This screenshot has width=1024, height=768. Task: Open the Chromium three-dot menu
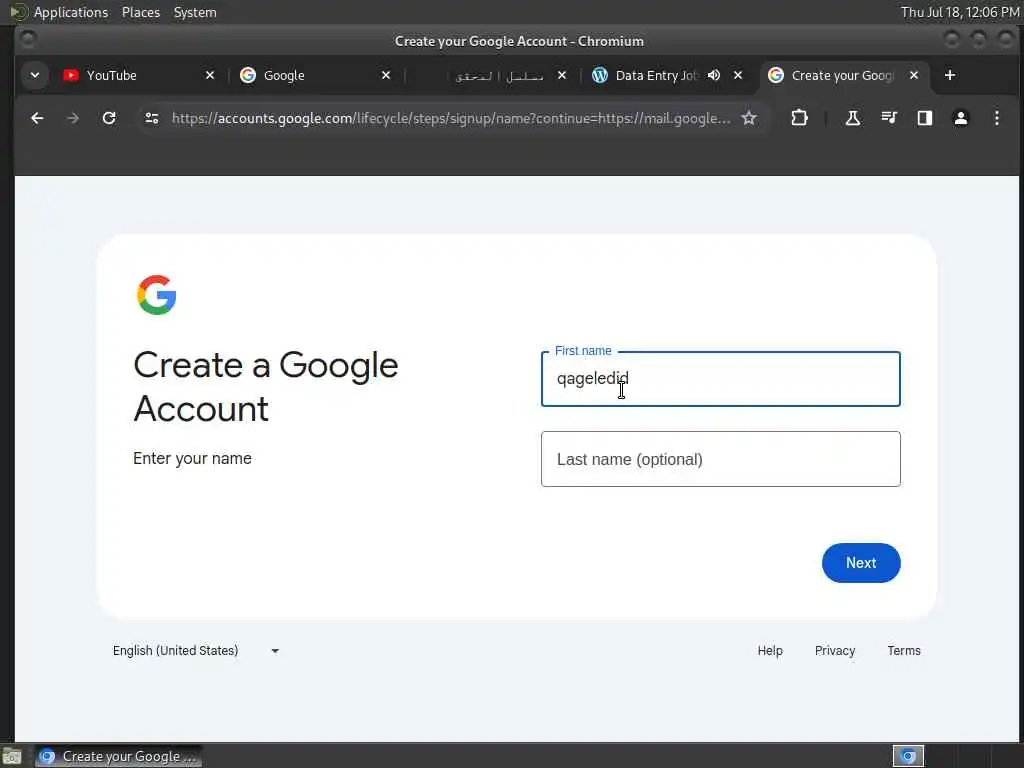click(997, 118)
